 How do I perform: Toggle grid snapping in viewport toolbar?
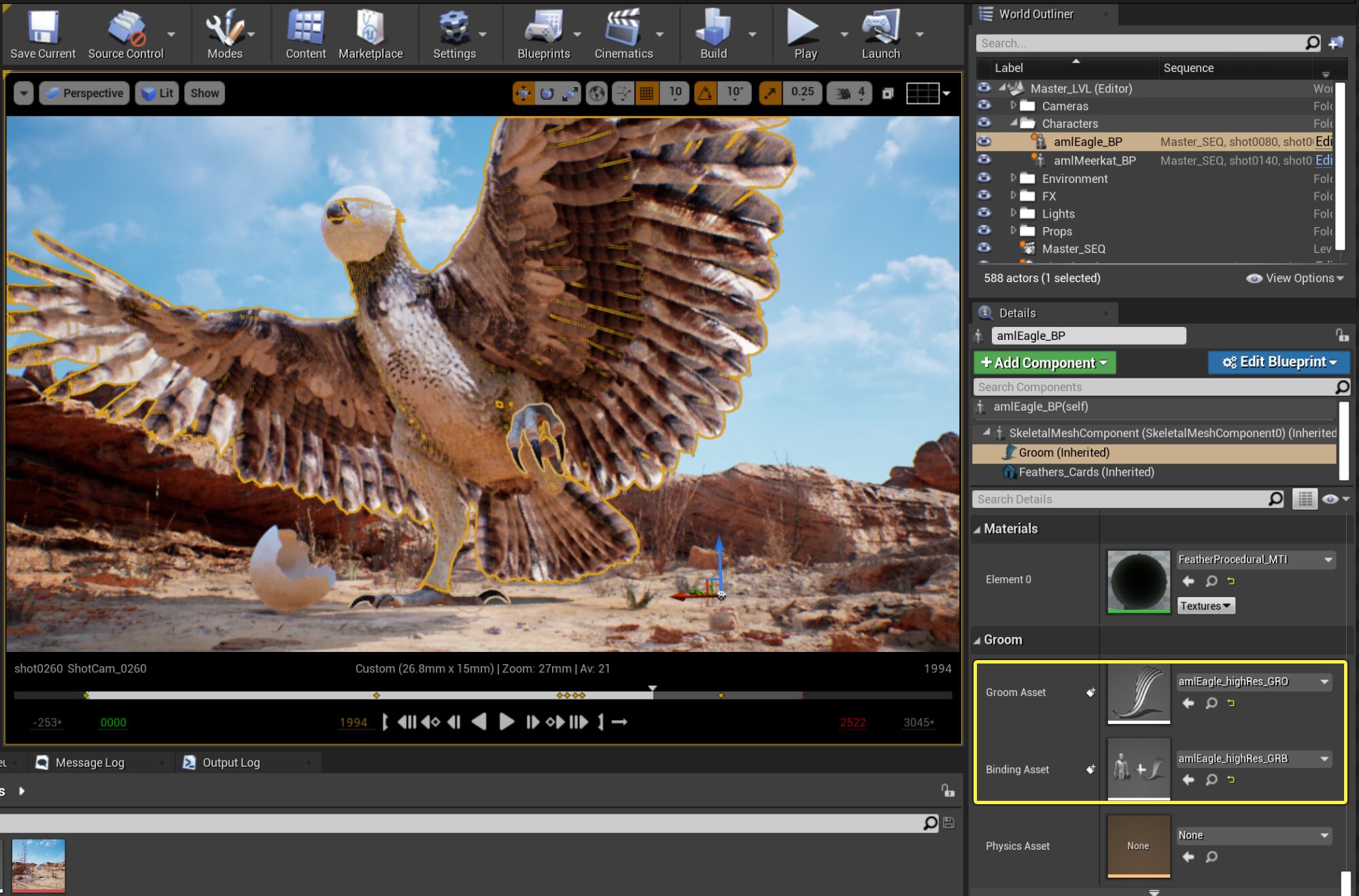pos(647,93)
